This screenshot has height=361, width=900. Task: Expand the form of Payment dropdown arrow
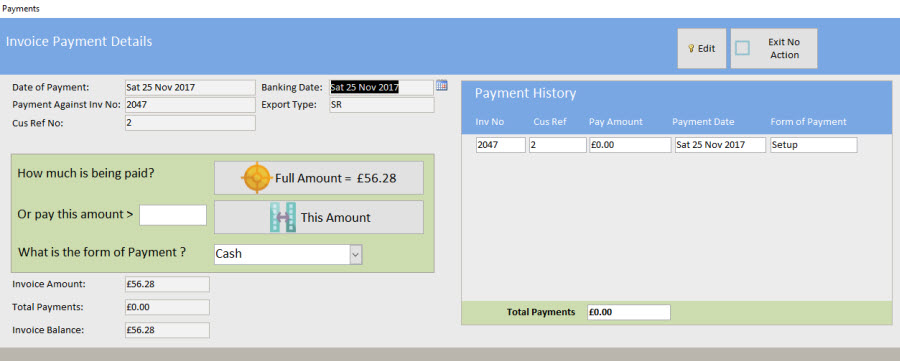(x=356, y=254)
